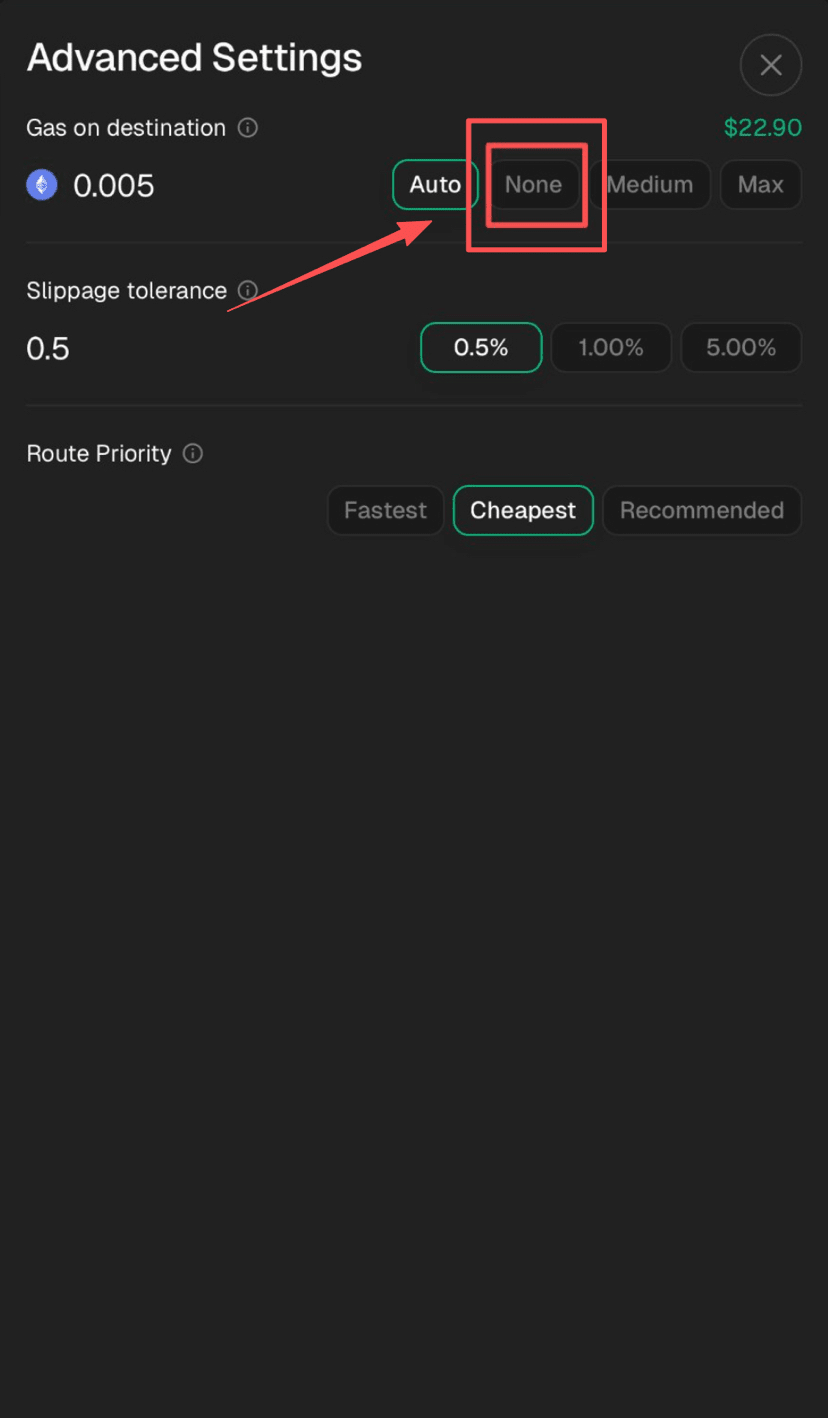Click the Ethereum token icon
828x1418 pixels.
[x=42, y=185]
